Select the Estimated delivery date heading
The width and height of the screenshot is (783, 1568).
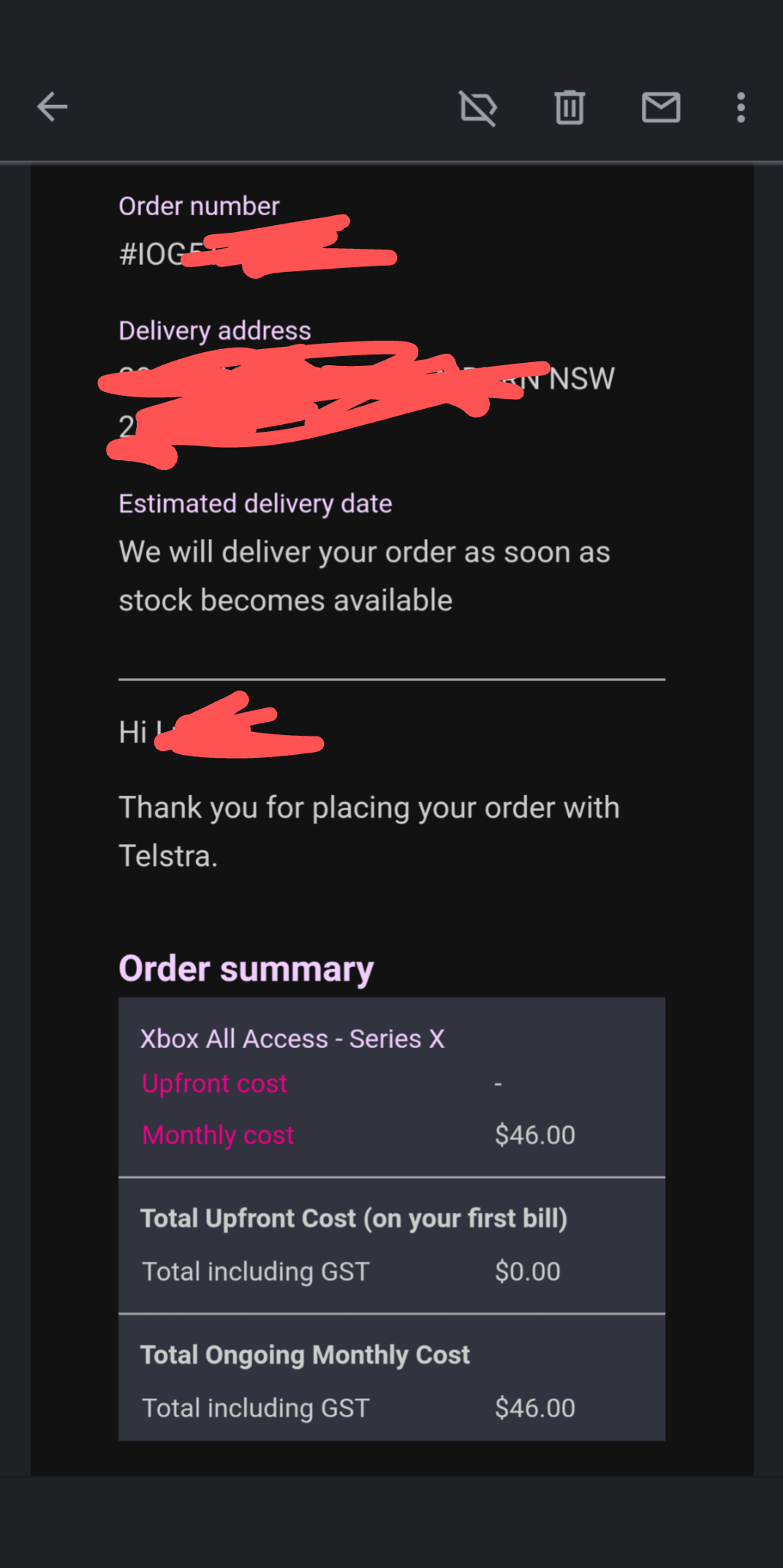point(256,504)
